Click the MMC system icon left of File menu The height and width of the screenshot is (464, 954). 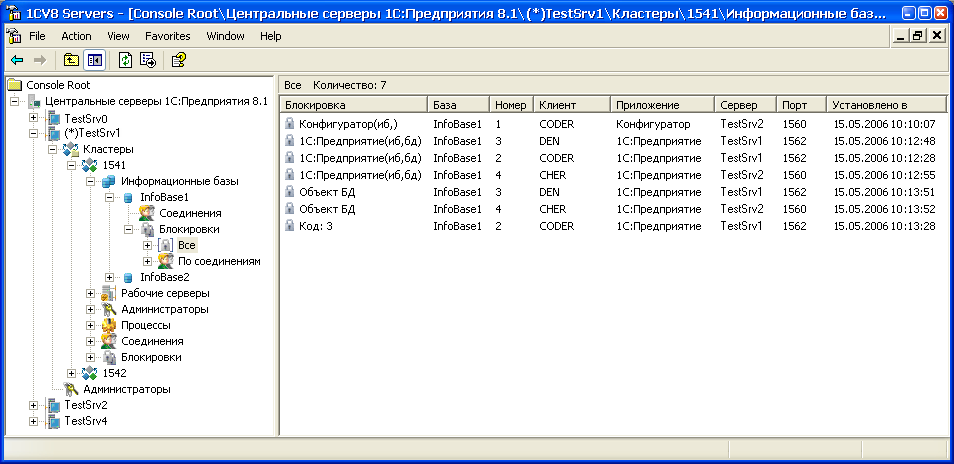click(x=14, y=36)
